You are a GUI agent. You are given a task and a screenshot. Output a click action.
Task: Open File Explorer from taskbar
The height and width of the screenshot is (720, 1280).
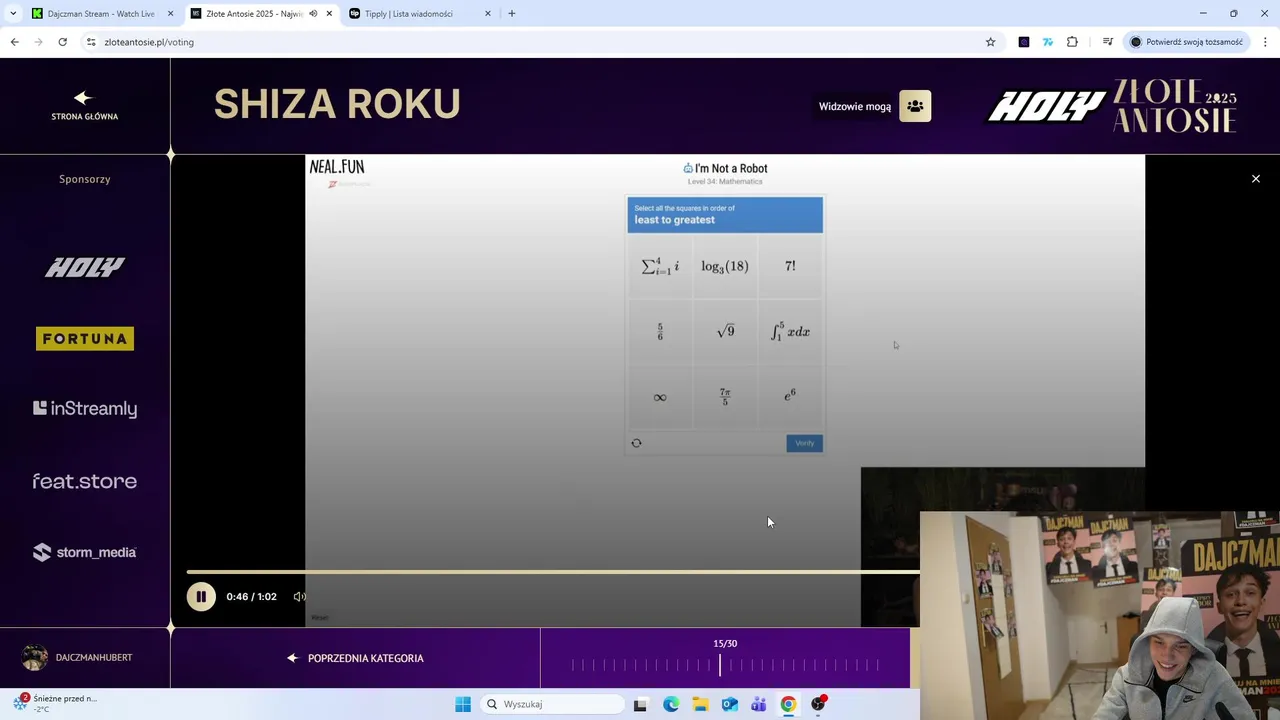tap(700, 704)
